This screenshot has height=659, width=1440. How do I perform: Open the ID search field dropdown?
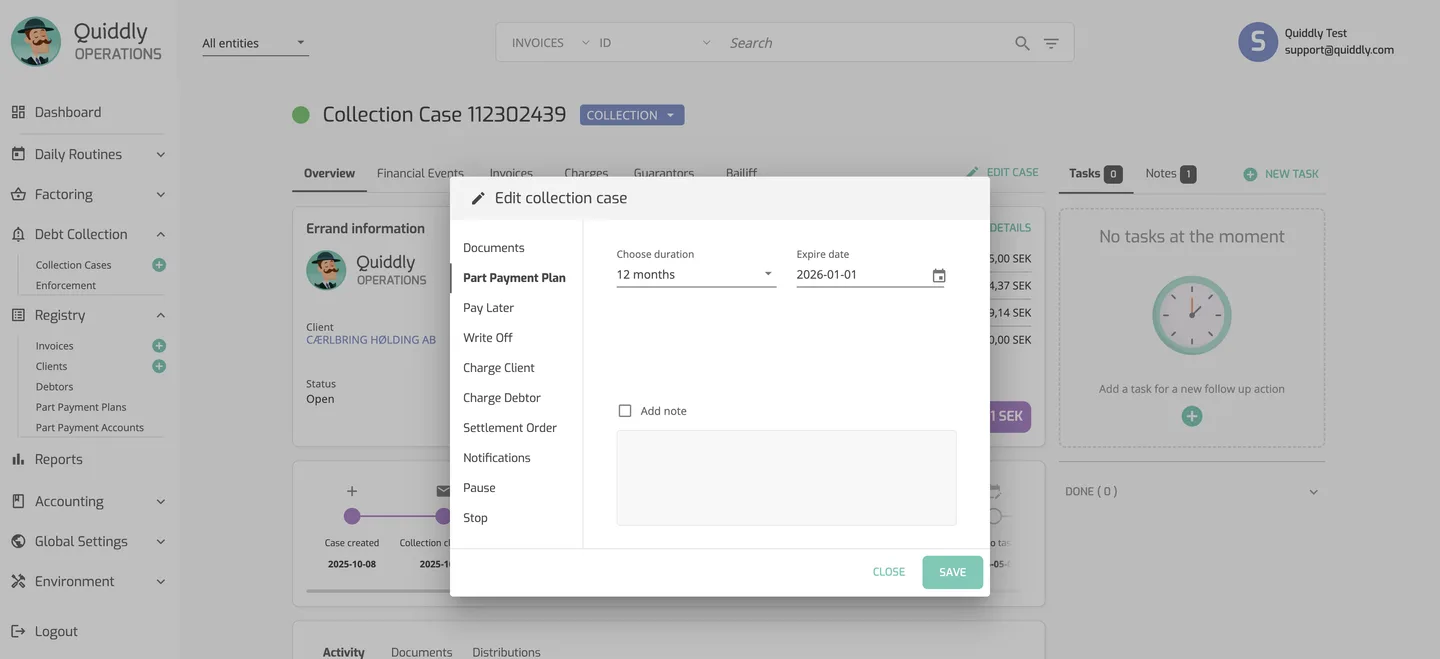click(655, 43)
